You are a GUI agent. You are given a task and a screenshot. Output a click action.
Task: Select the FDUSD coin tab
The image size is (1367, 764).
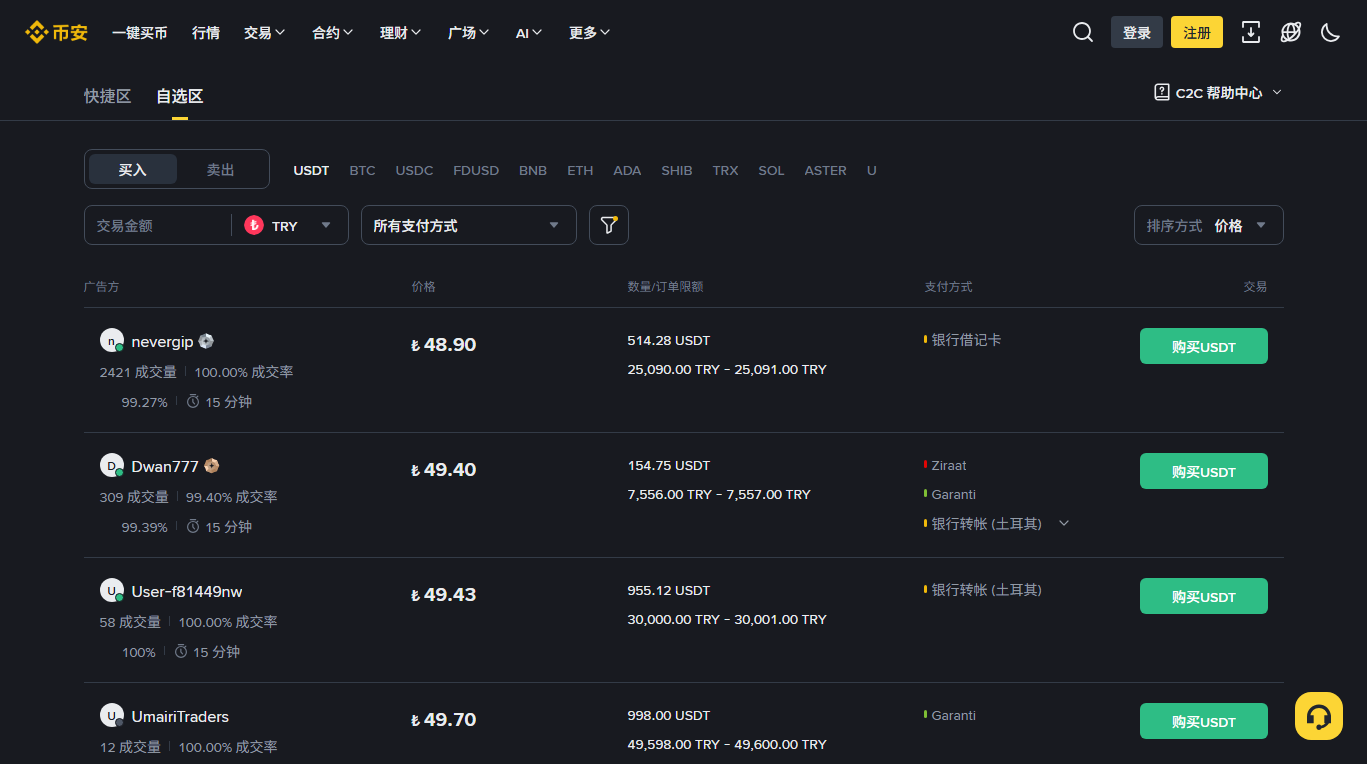[476, 170]
